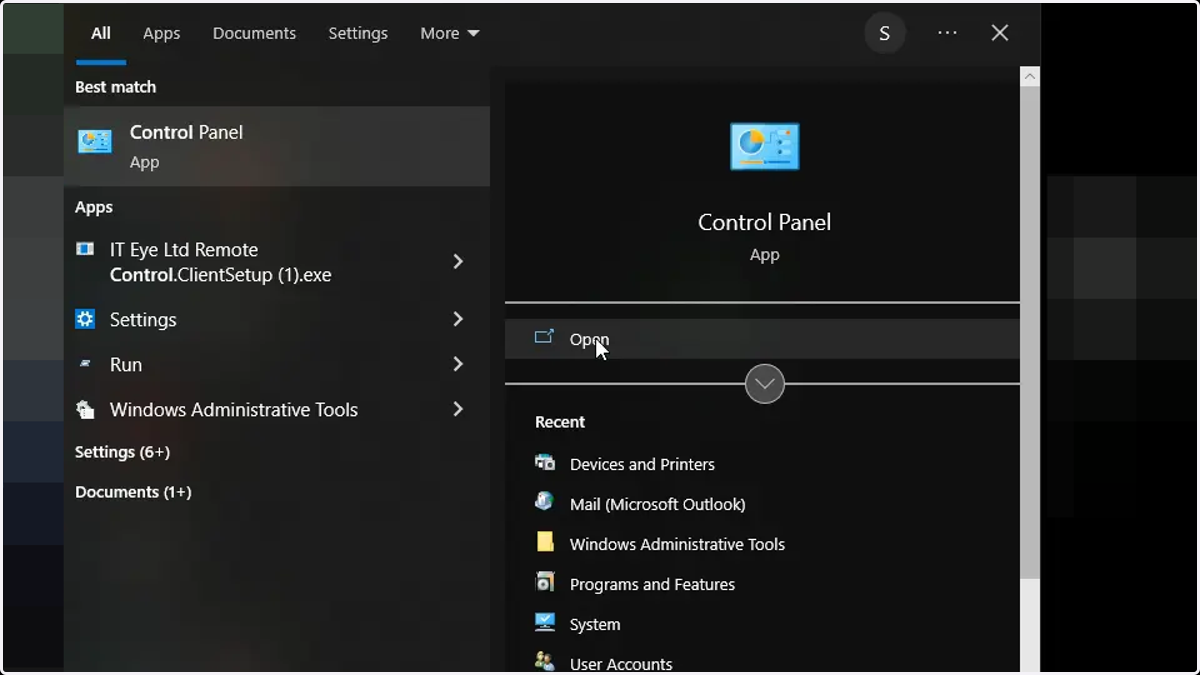
Task: Select the Control Panel best match result
Action: (277, 146)
